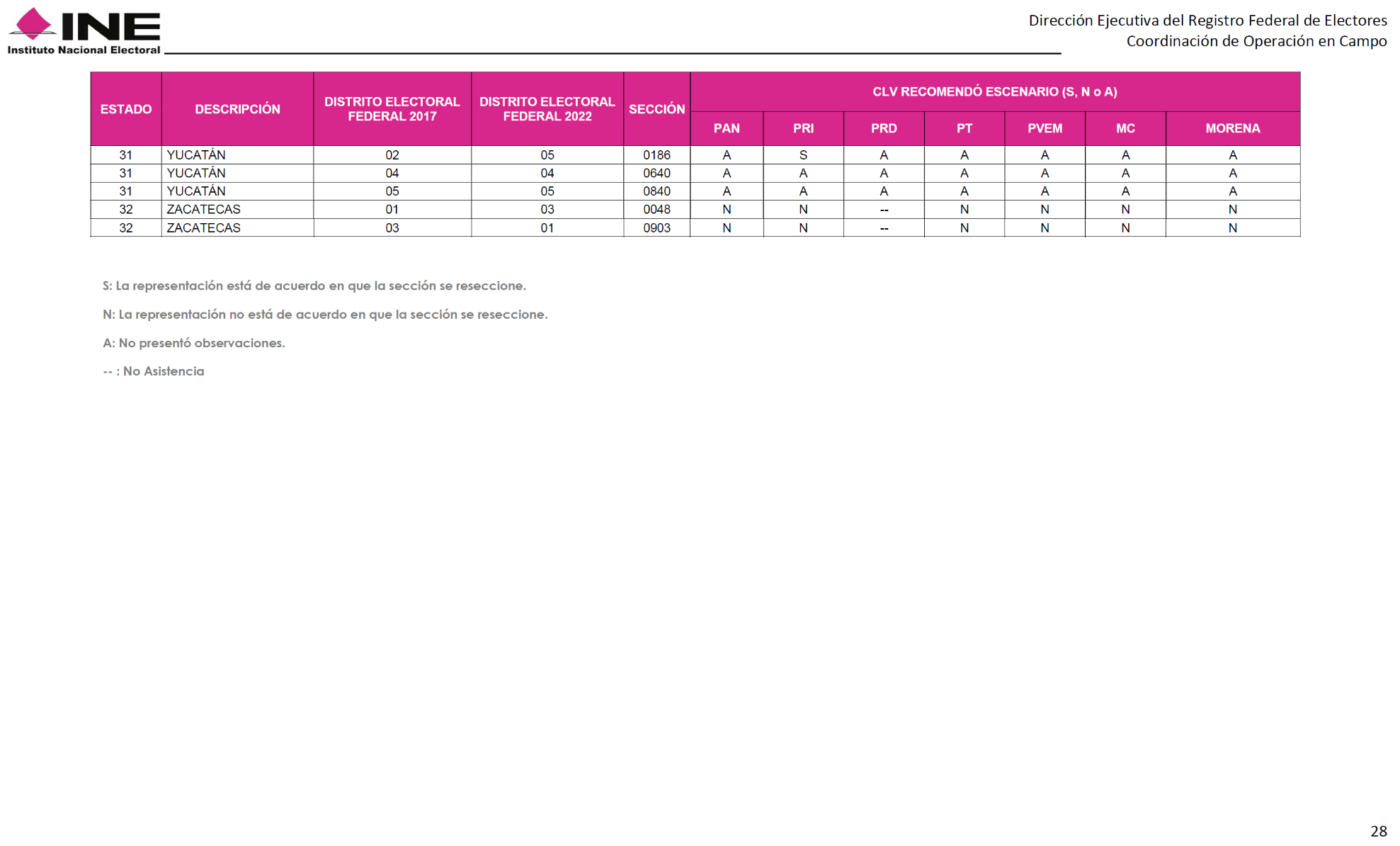
Task: Click the MC party column header
Action: click(1125, 128)
